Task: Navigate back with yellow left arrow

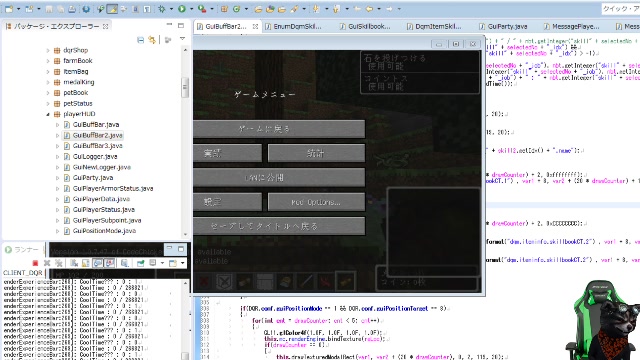Action: (369, 9)
